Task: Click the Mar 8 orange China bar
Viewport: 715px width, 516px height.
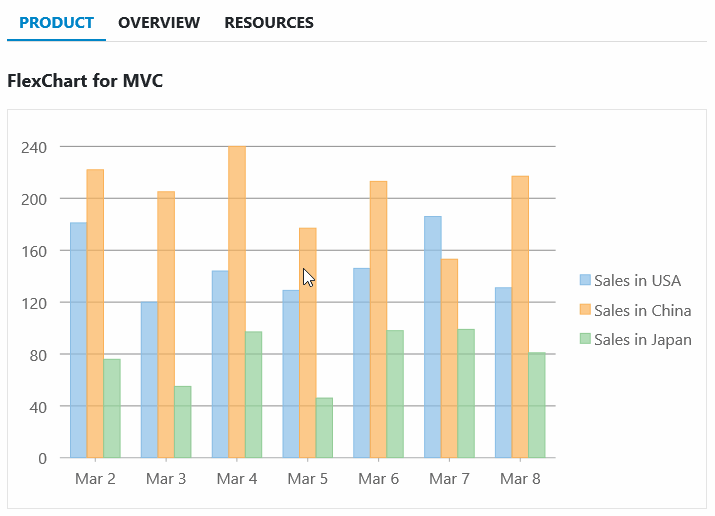Action: click(x=520, y=317)
